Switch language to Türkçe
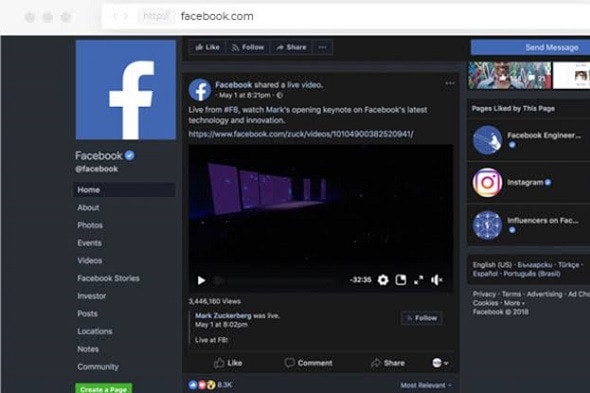Viewport: 590px width, 393px height. [569, 265]
